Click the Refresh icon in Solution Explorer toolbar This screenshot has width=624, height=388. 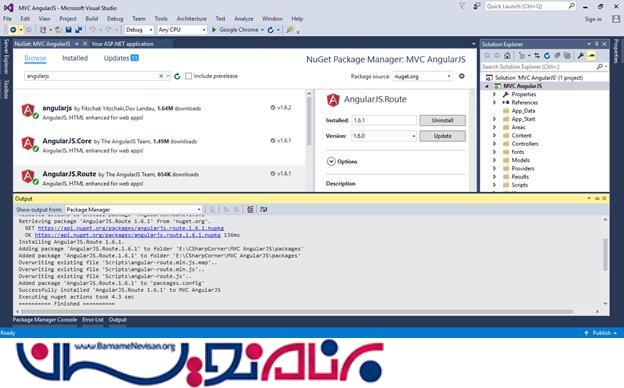tap(547, 56)
